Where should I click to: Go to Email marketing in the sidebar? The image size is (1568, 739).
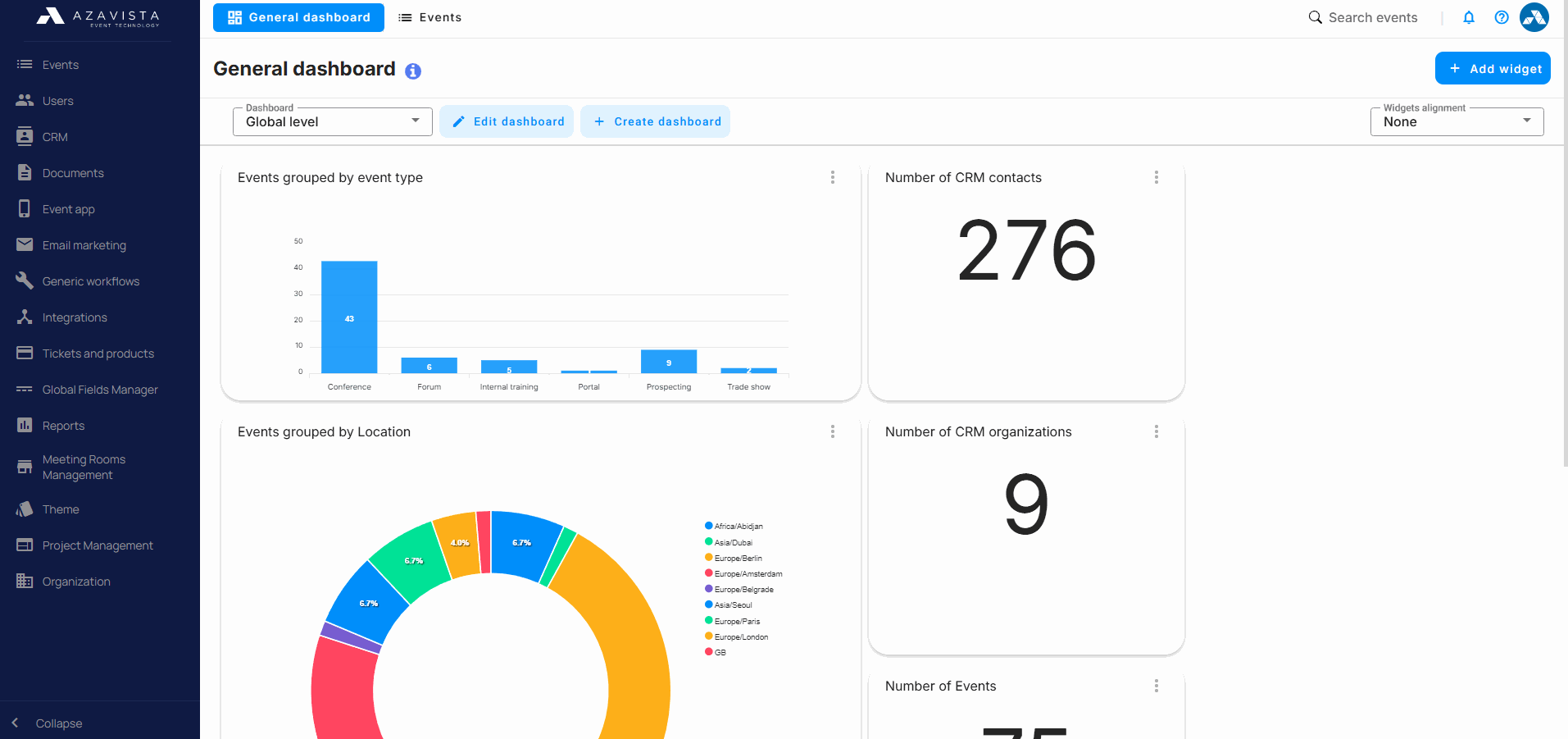[x=84, y=245]
